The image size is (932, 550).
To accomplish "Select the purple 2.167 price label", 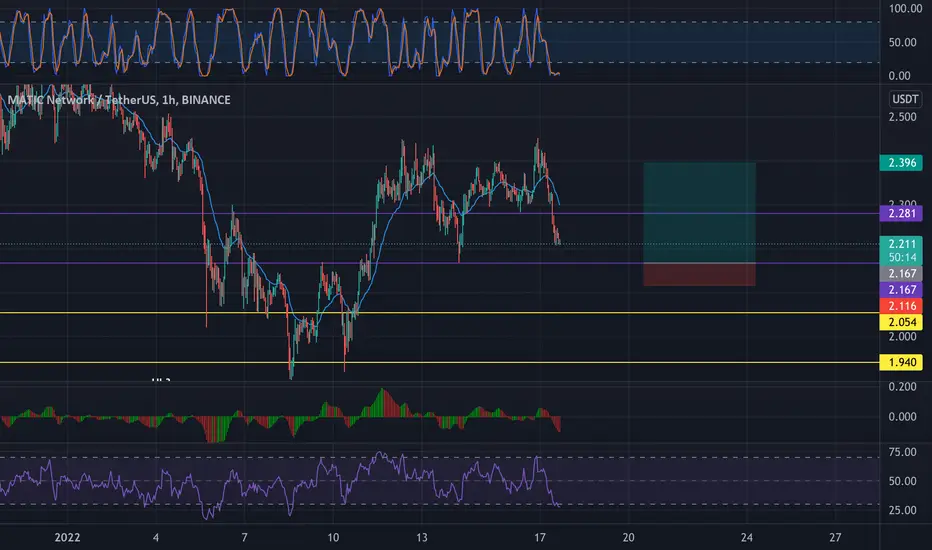I will 901,290.
